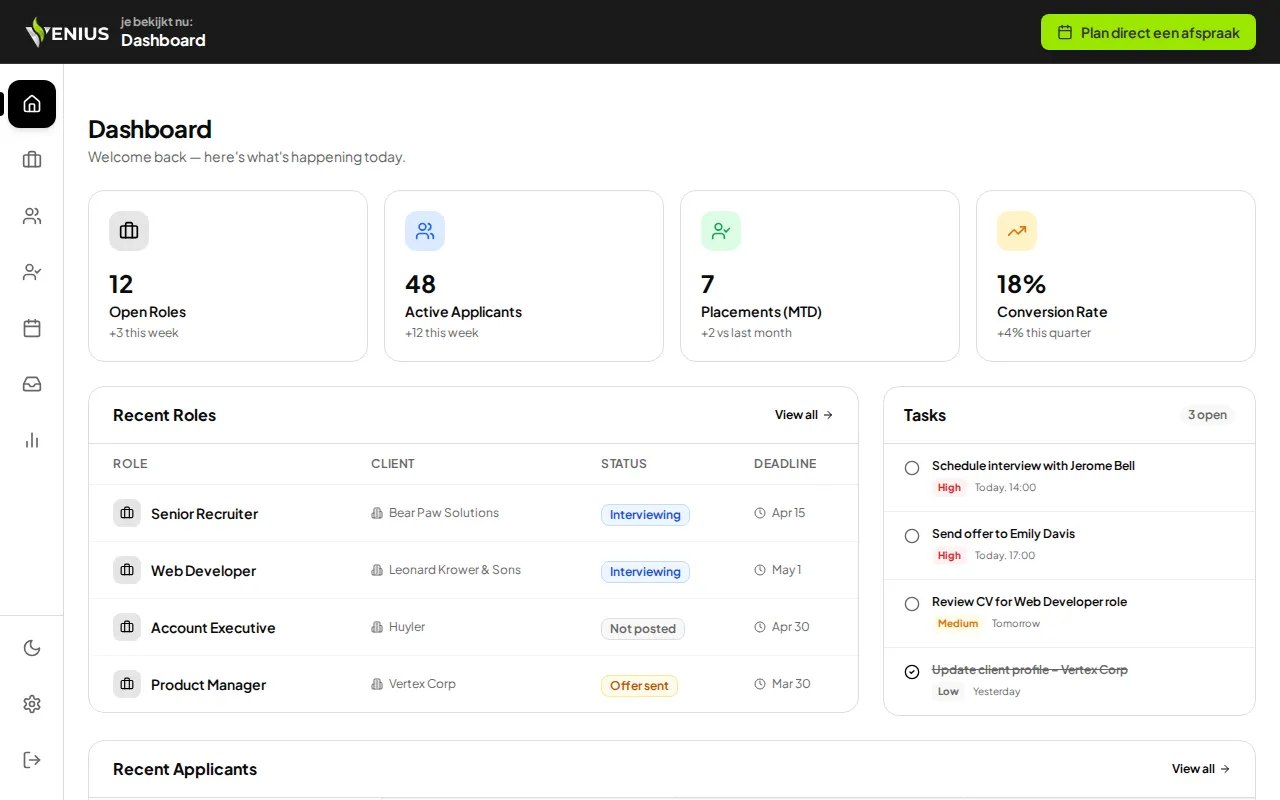Open Settings via the gear icon
Viewport: 1280px width, 800px height.
click(32, 704)
